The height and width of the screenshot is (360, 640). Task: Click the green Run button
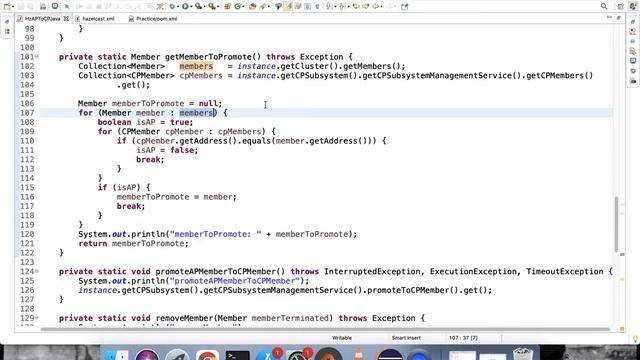(185, 7)
